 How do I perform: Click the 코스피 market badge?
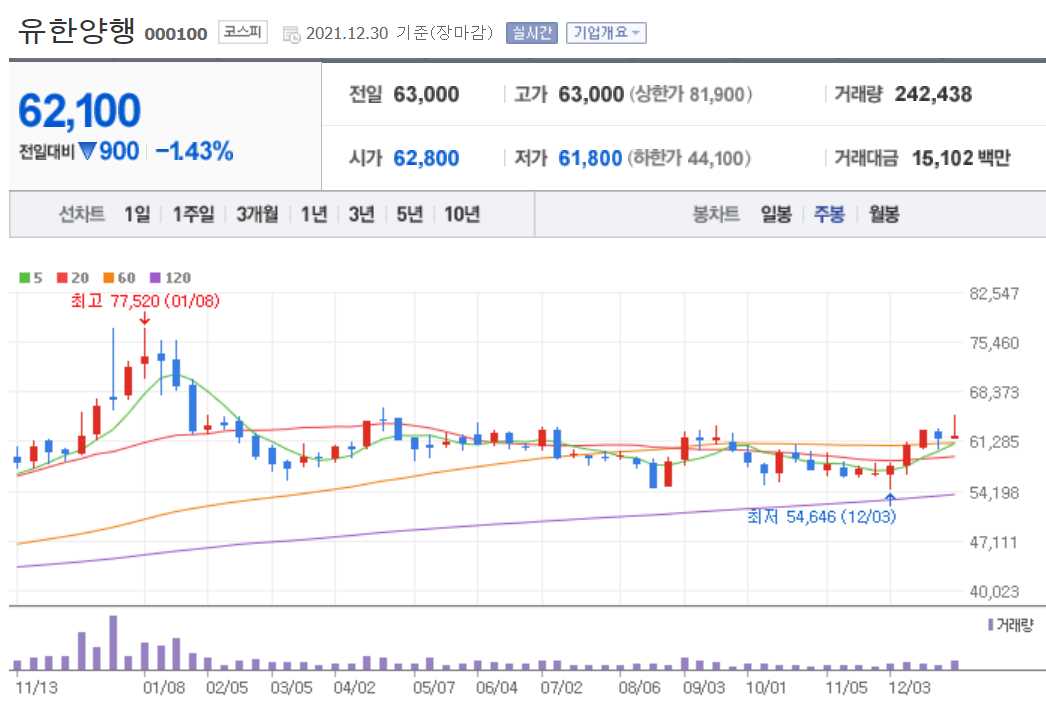(242, 32)
